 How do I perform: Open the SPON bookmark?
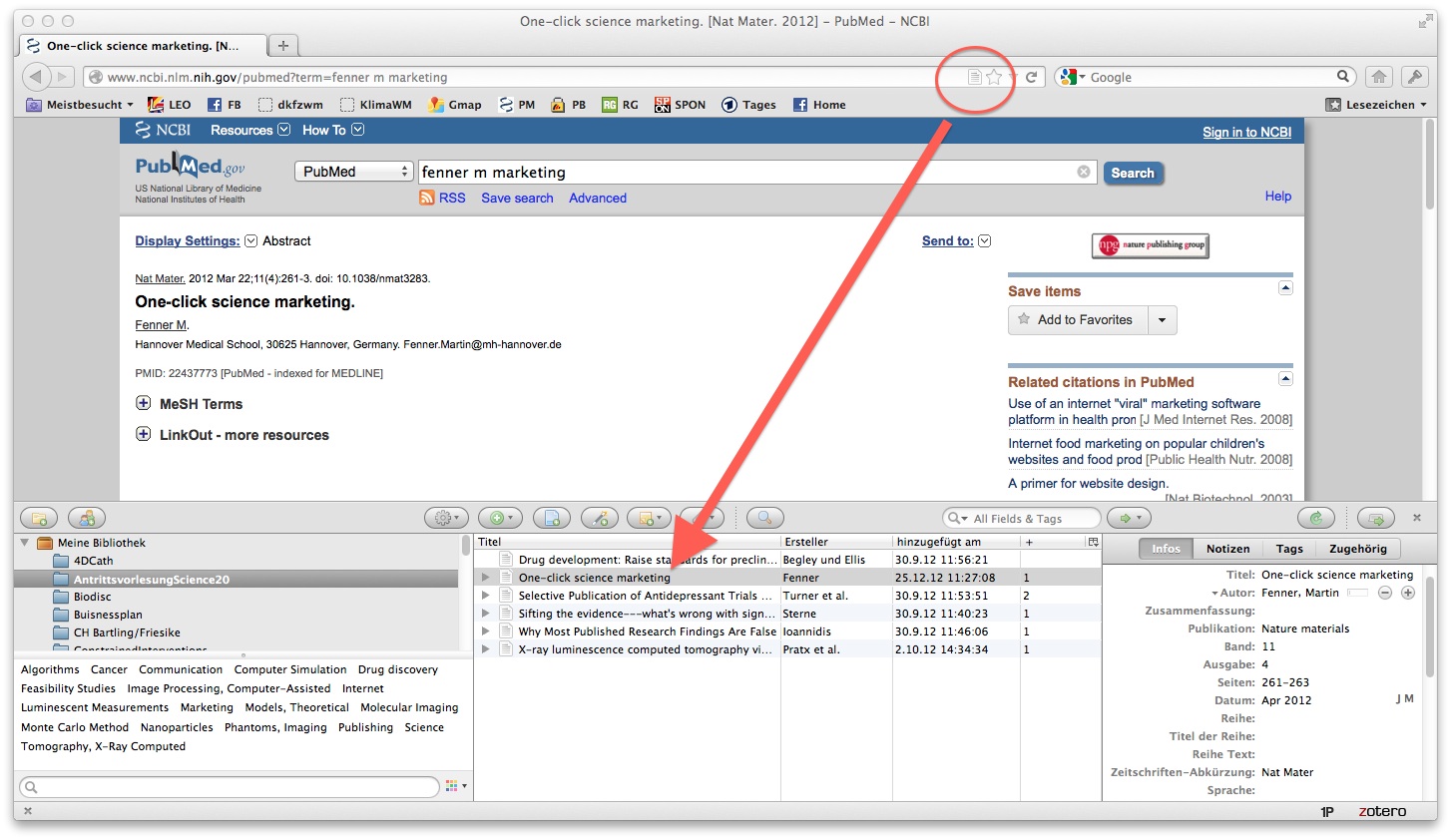[681, 105]
